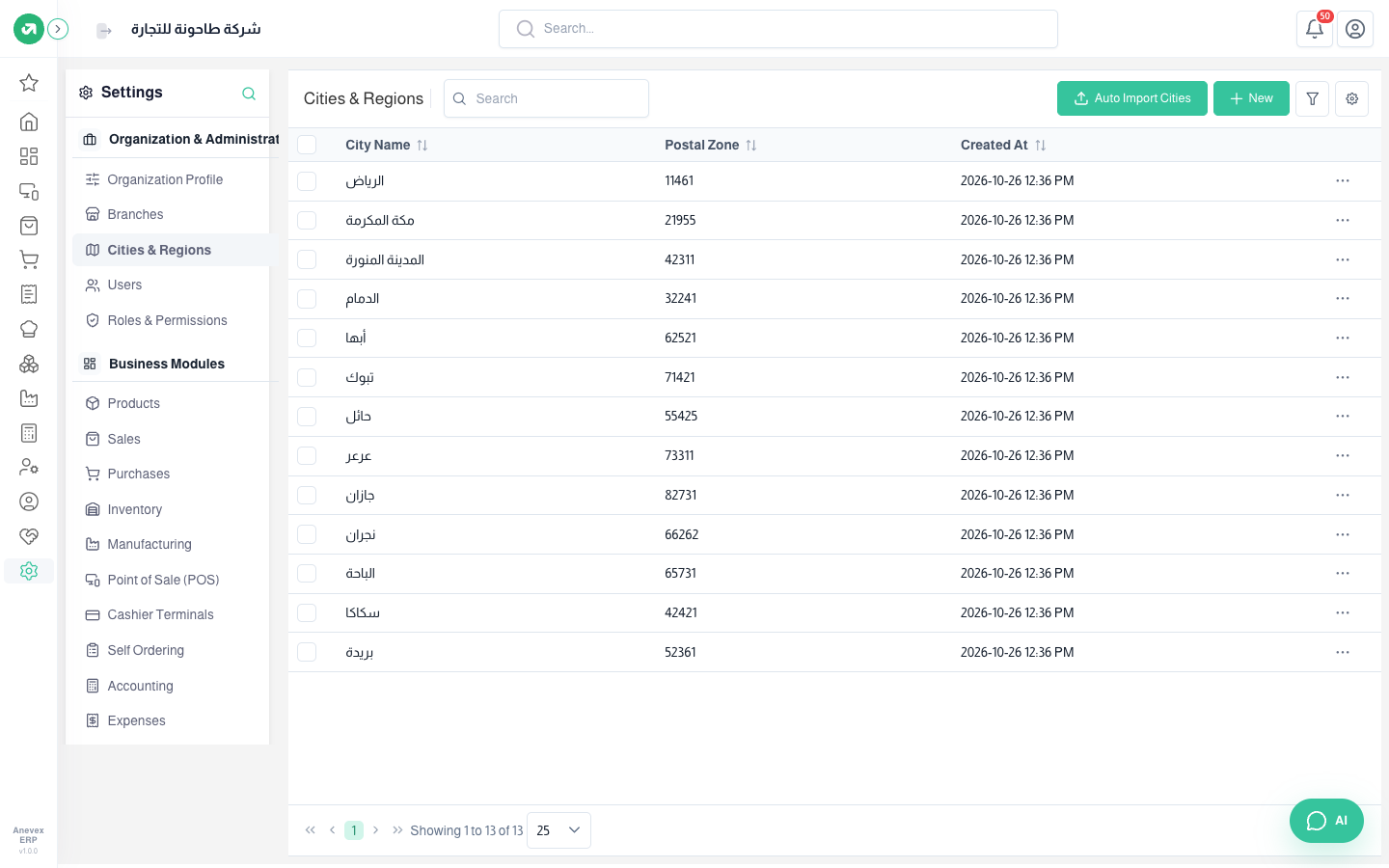
Task: Open Branches settings item
Action: 135,214
